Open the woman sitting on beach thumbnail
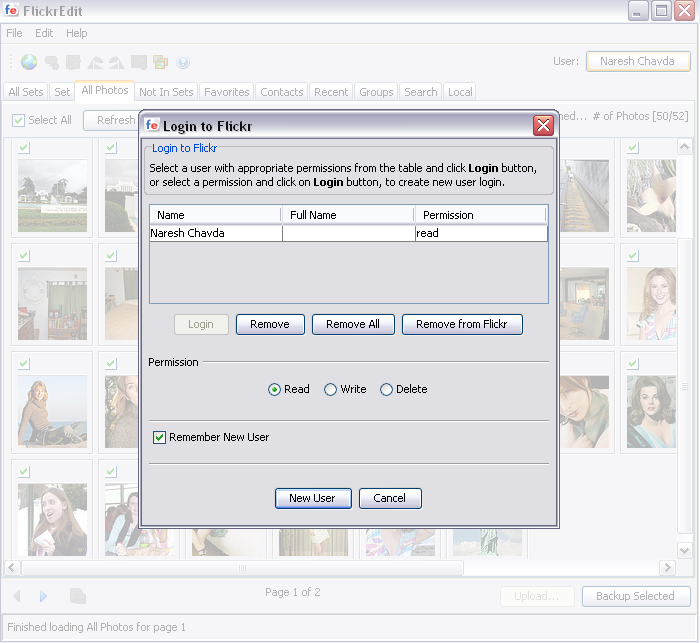 pos(52,412)
